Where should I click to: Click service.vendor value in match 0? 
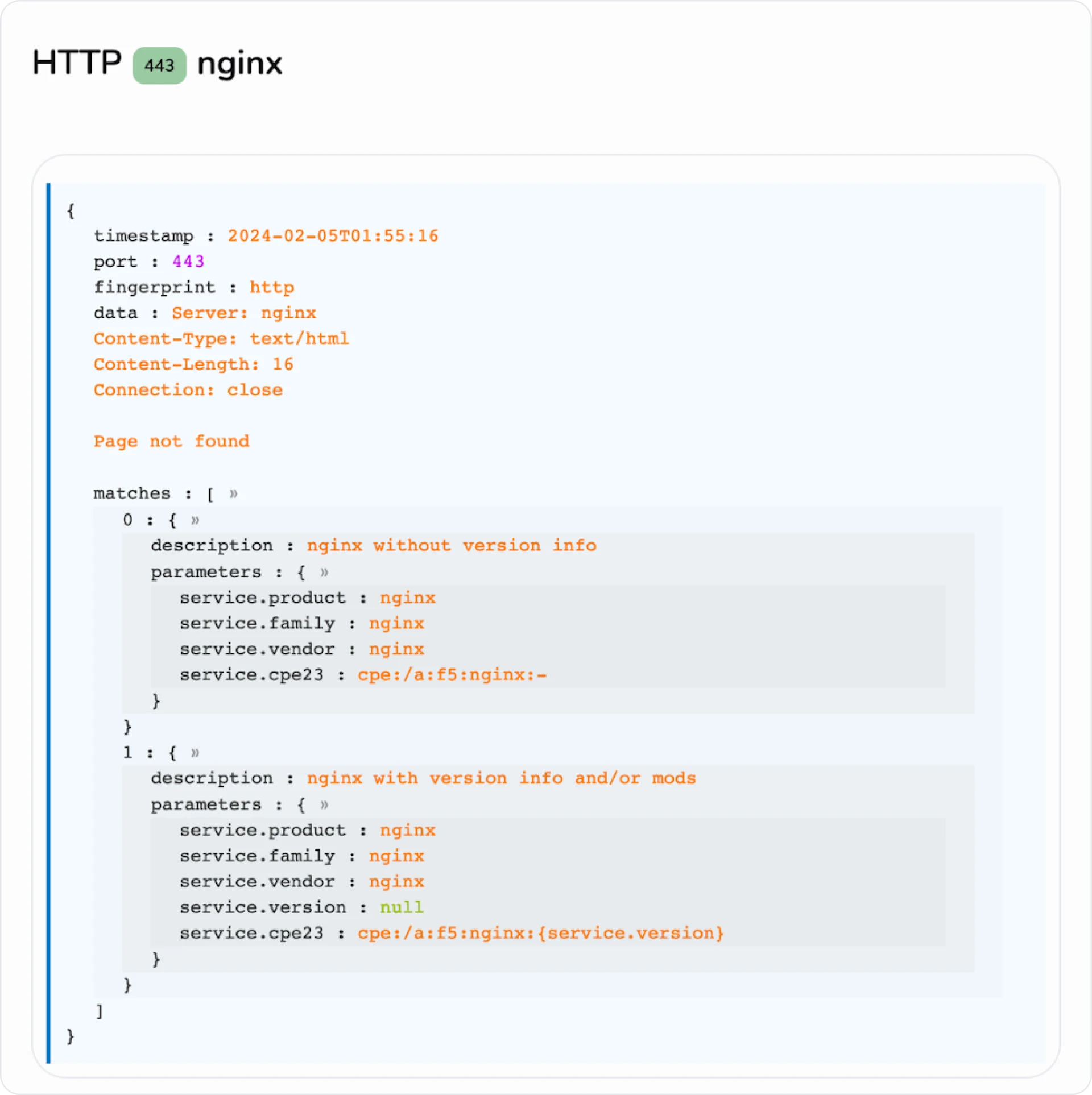(x=396, y=649)
